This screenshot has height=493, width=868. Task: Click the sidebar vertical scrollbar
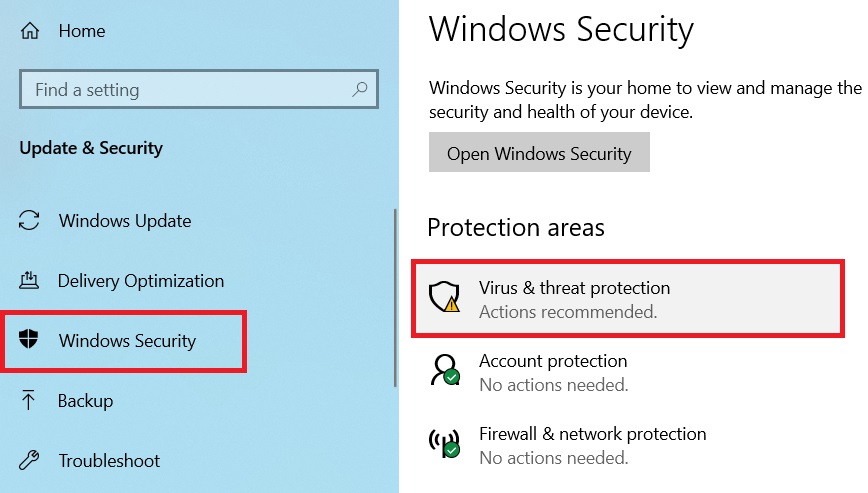pos(397,298)
